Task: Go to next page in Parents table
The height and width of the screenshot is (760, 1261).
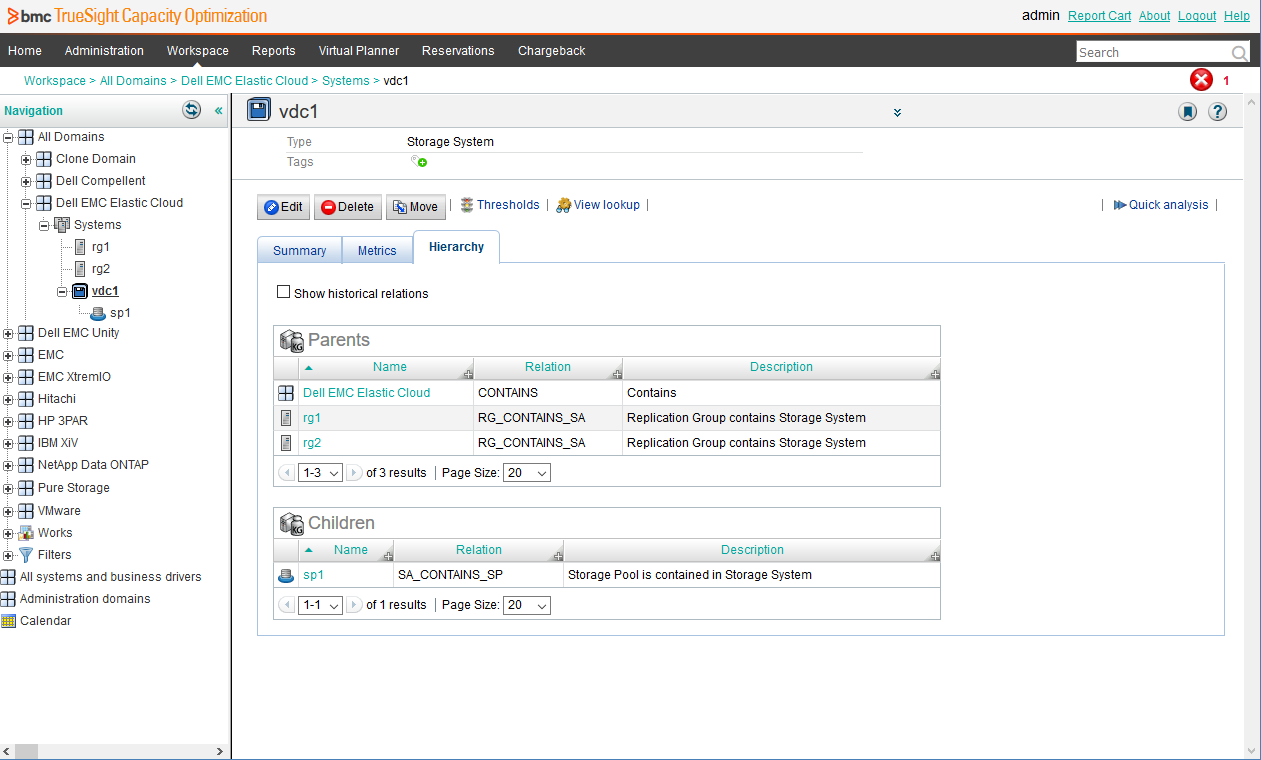Action: pyautogui.click(x=354, y=472)
